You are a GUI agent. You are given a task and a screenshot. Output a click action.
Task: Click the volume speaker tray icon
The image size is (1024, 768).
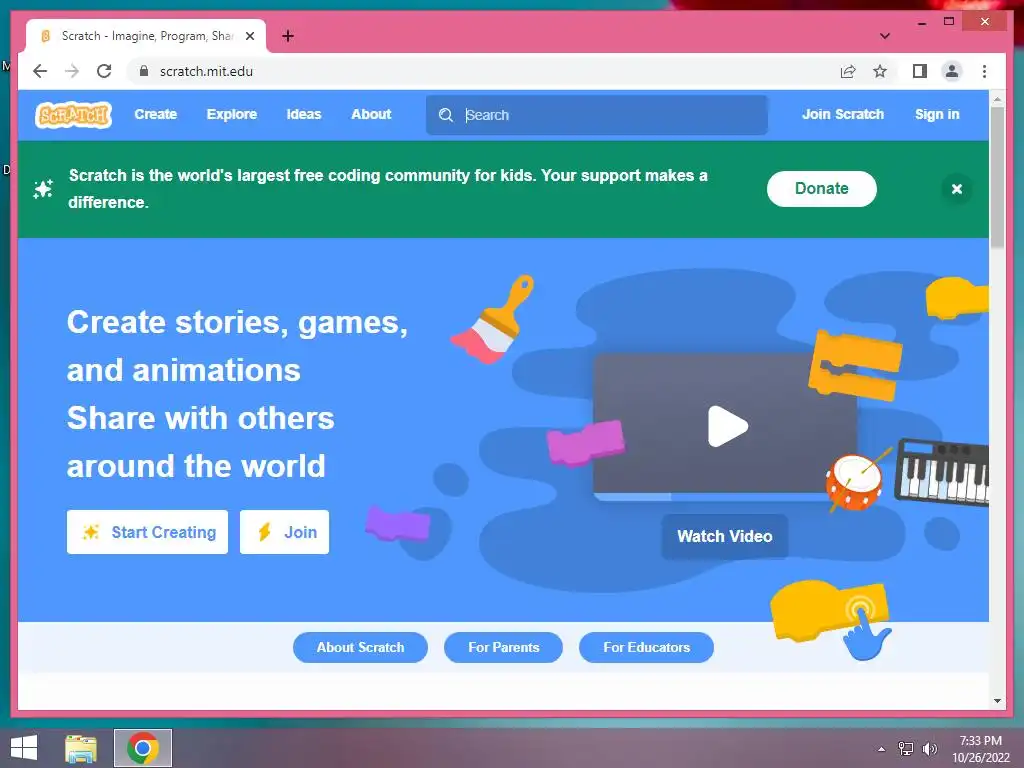coord(929,749)
